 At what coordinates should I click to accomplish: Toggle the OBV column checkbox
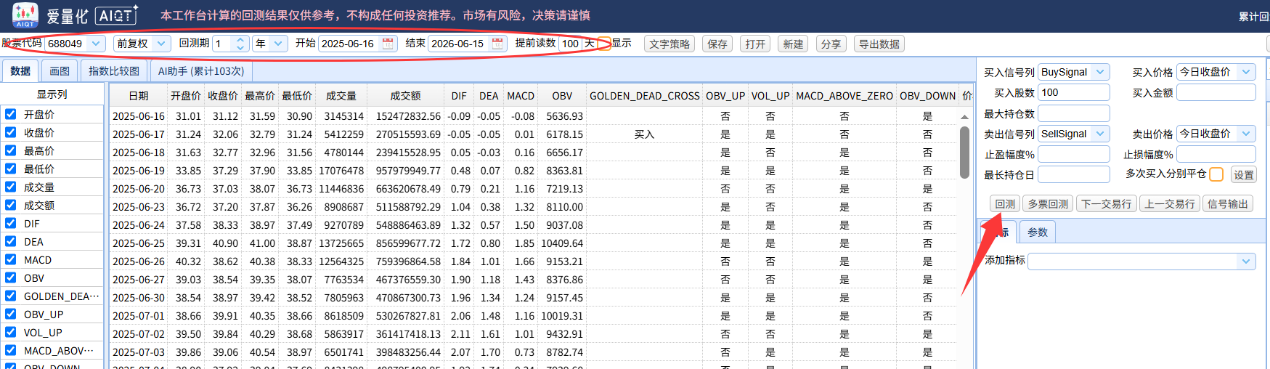pos(11,278)
